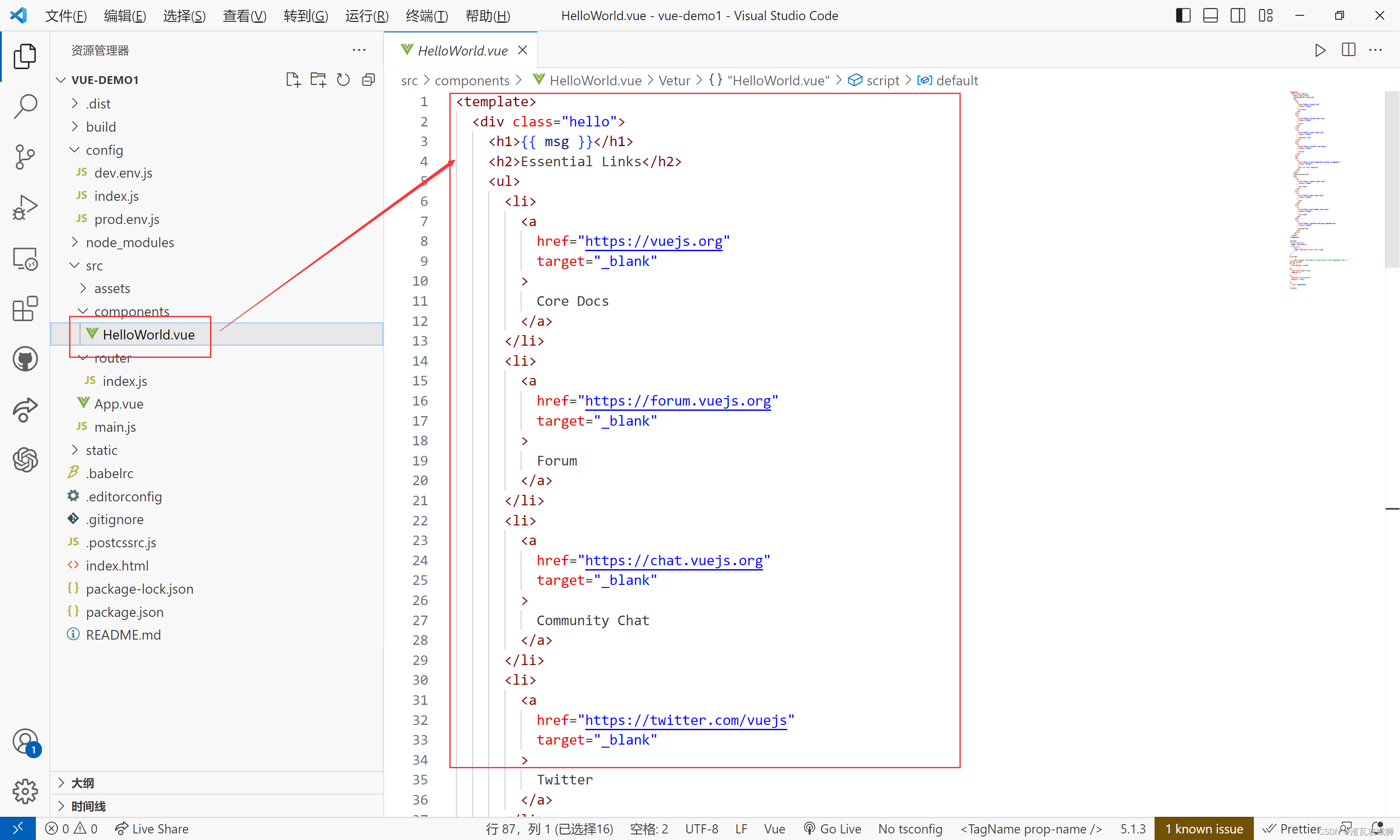Open the Accounts menu
Image resolution: width=1400 pixels, height=840 pixels.
(x=25, y=742)
